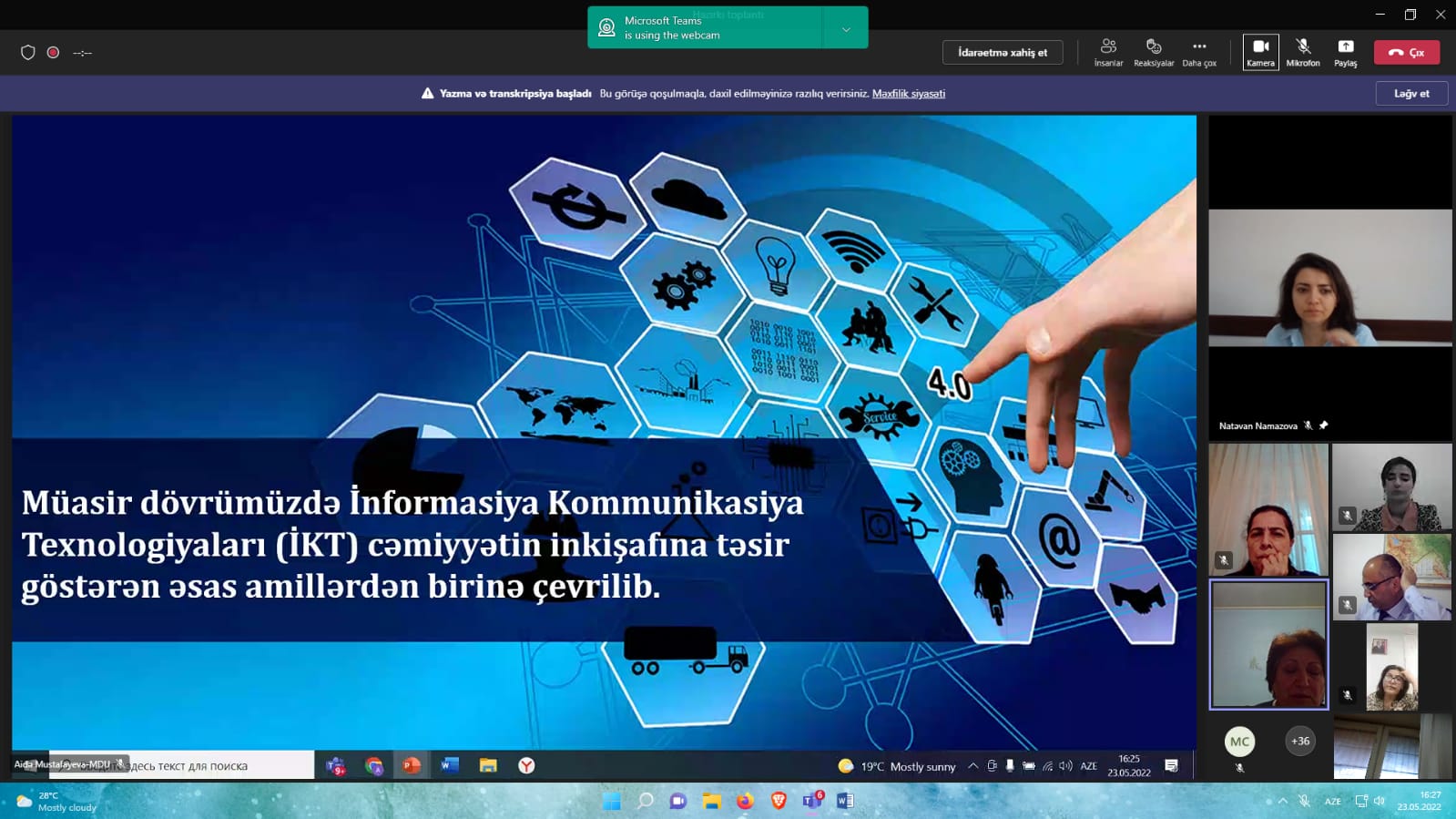Open the İnsanlar participants panel
Viewport: 1456px width, 819px height.
tap(1108, 53)
